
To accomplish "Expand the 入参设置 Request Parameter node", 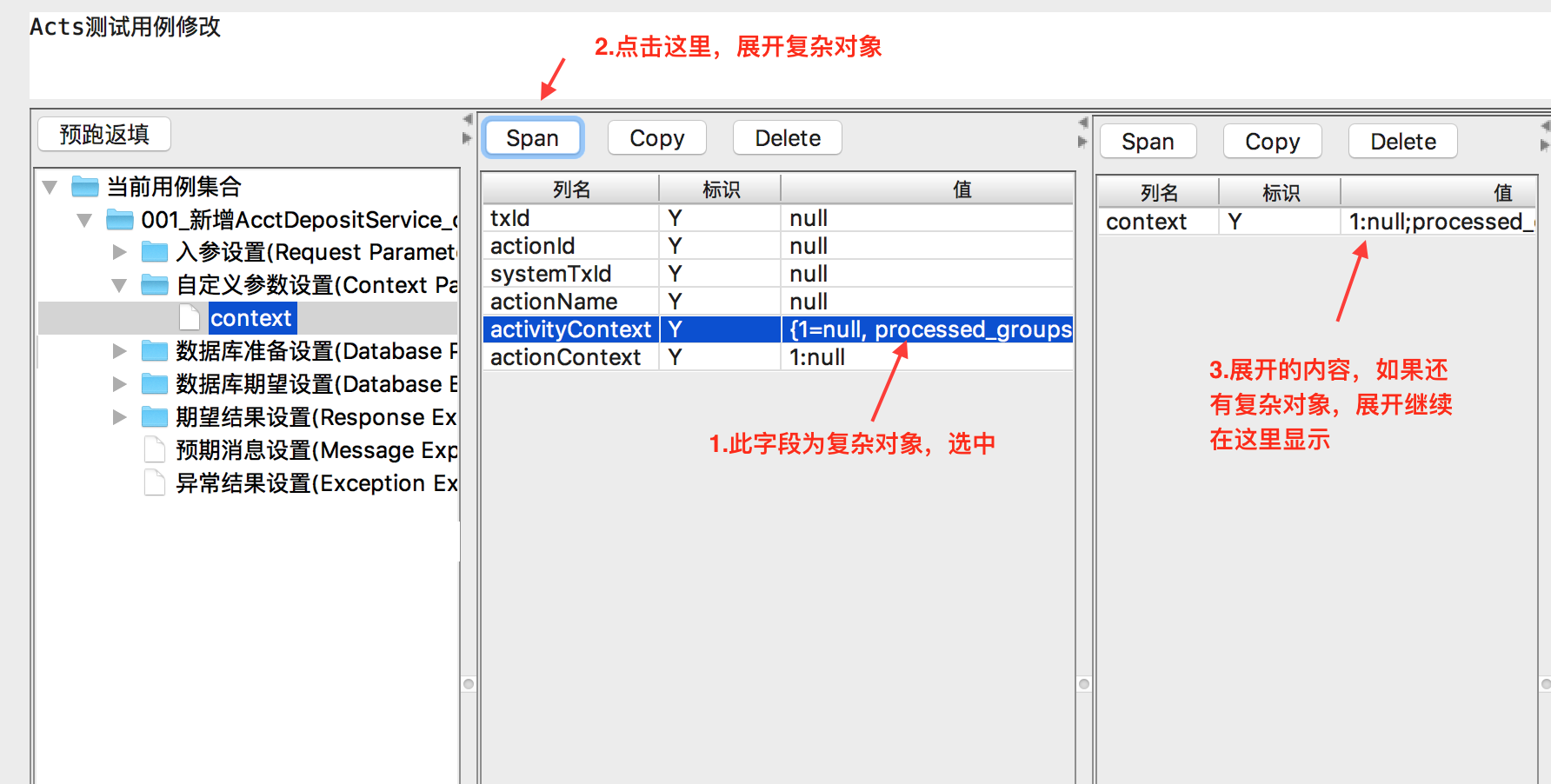I will tap(120, 252).
